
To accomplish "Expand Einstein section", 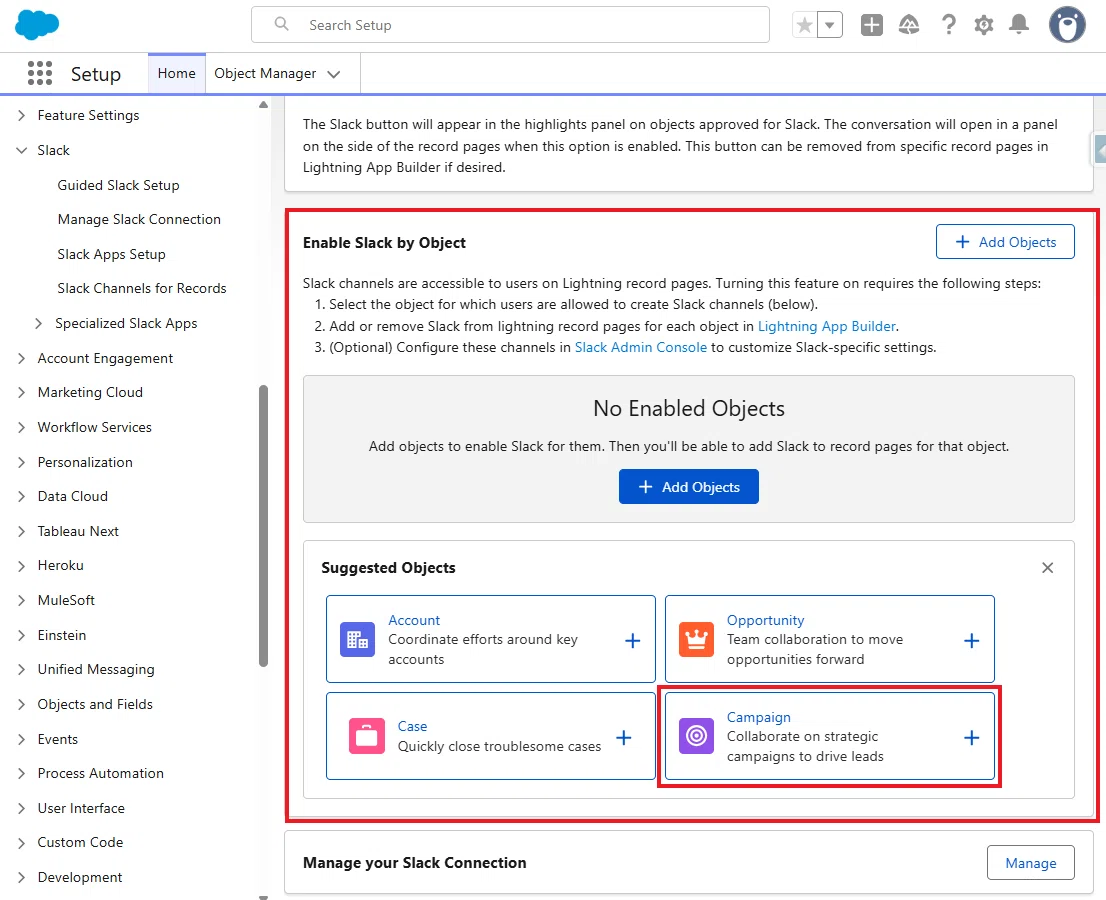I will [x=22, y=635].
